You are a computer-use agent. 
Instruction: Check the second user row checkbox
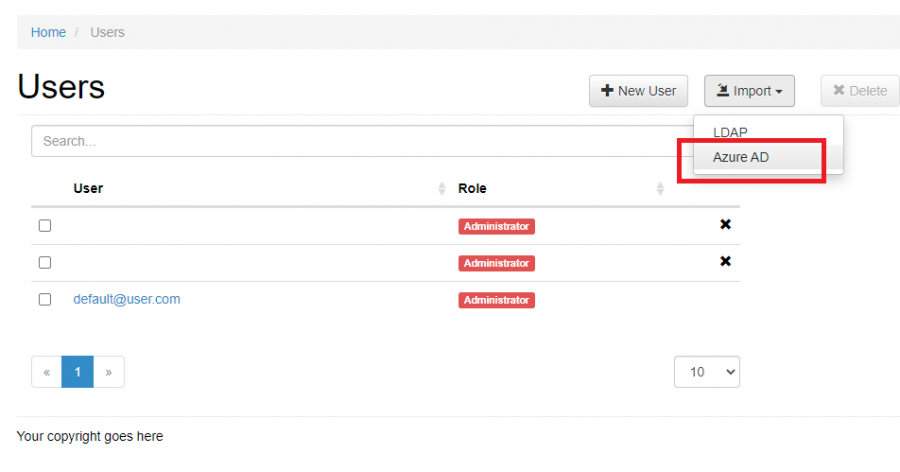(45, 262)
